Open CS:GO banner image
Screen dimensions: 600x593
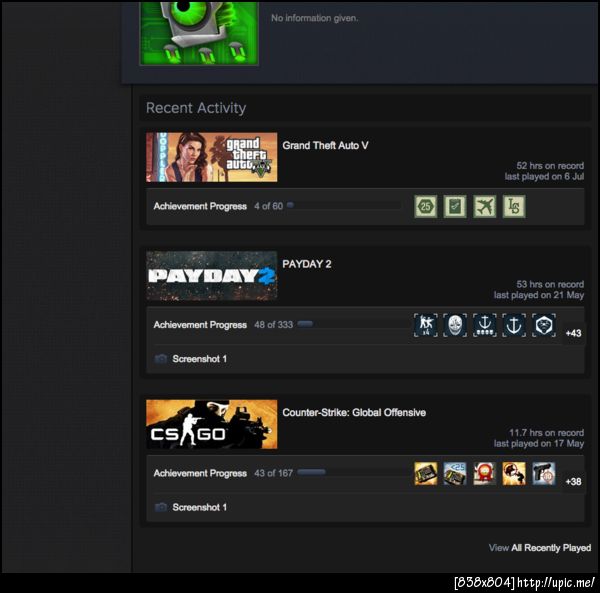click(x=212, y=424)
